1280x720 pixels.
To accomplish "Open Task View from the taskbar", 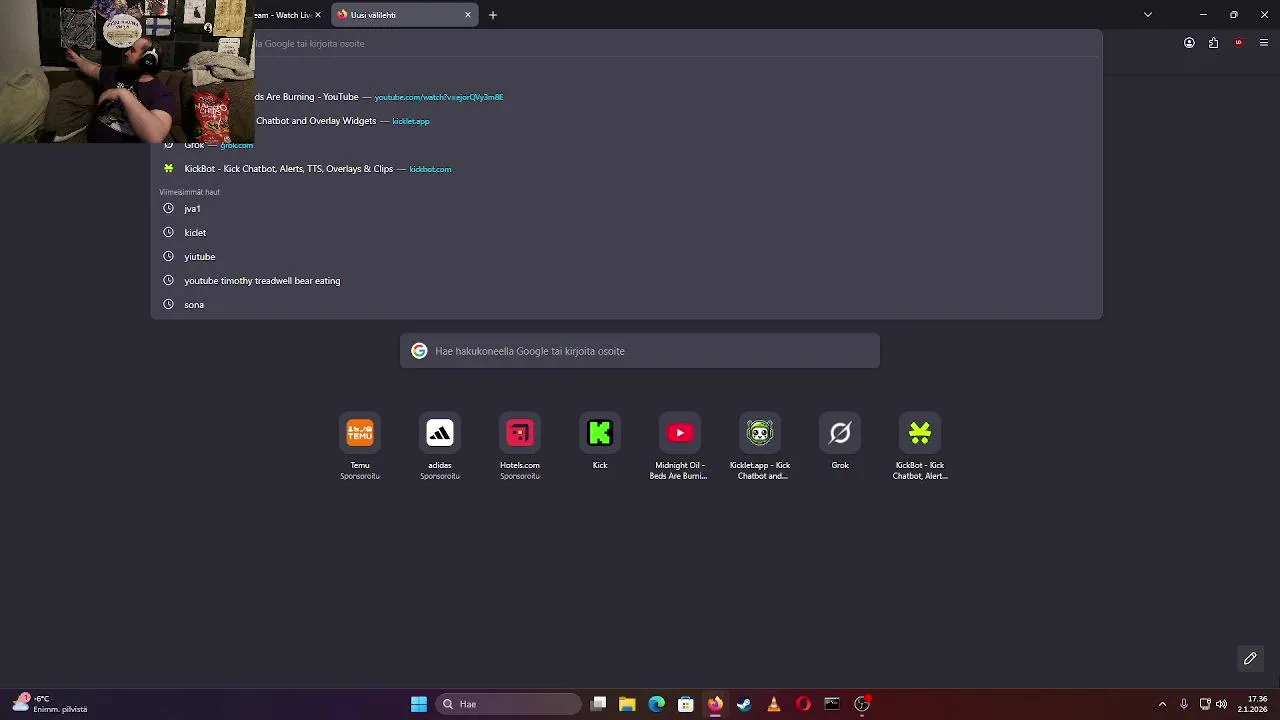I will [x=598, y=704].
